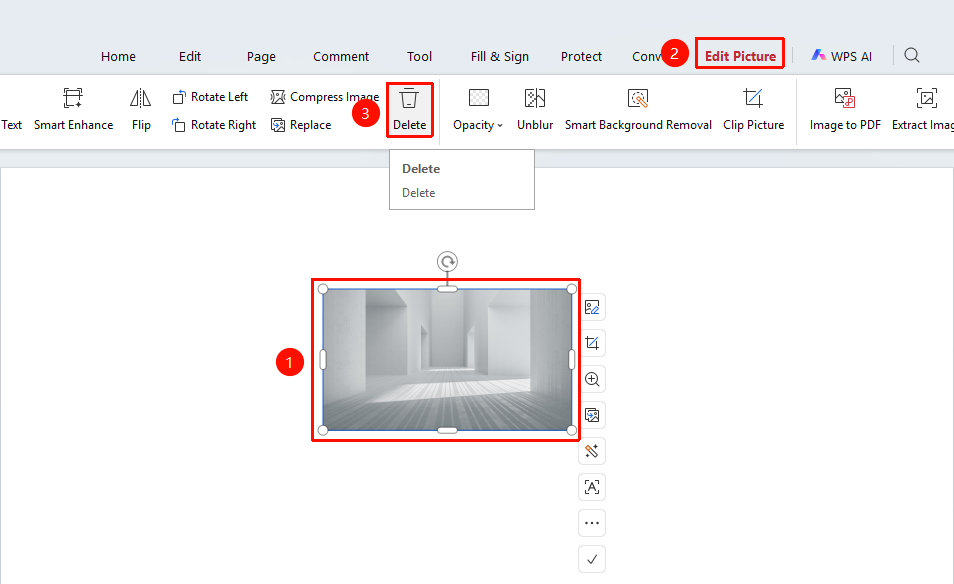Select the Edit Picture tab
The width and height of the screenshot is (954, 584).
point(740,56)
